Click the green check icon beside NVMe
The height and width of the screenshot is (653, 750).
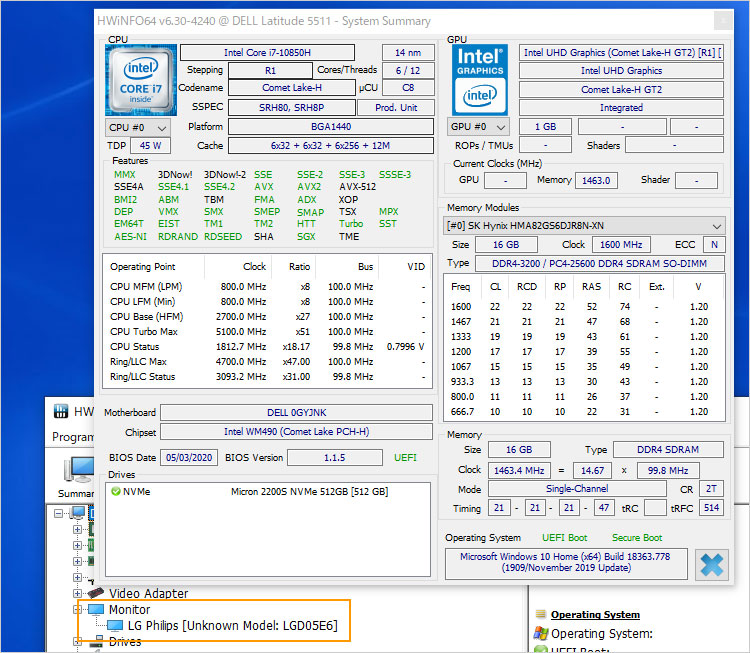tap(115, 491)
